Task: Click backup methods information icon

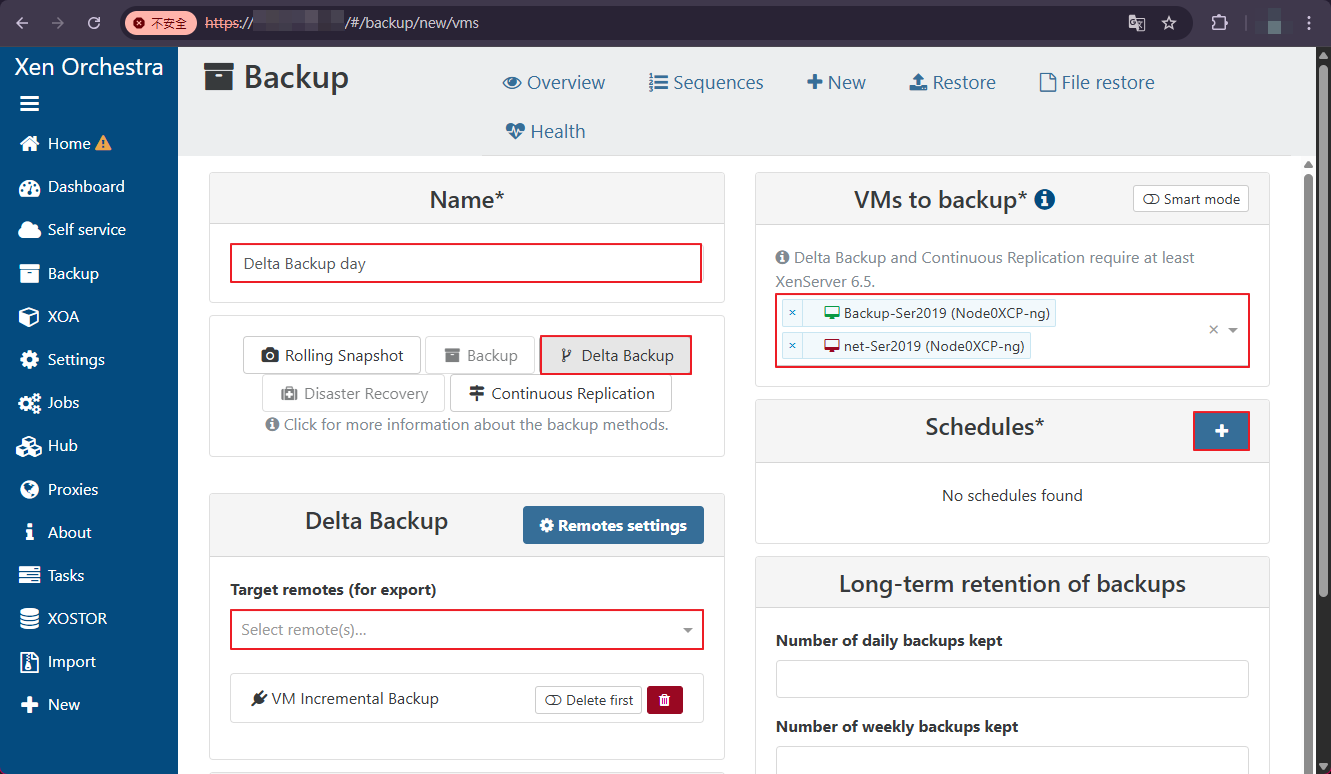Action: click(272, 424)
